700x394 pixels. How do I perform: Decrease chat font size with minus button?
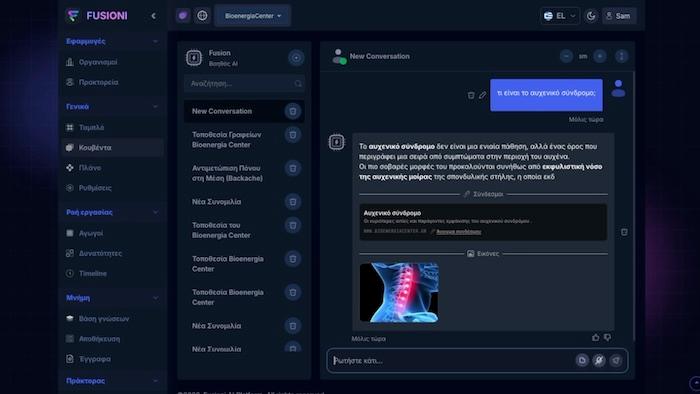(566, 56)
